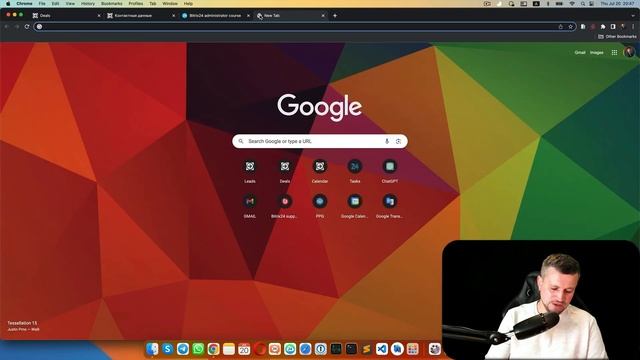Viewport: 640px width, 360px height.
Task: Focus the Google search box
Action: coord(320,141)
